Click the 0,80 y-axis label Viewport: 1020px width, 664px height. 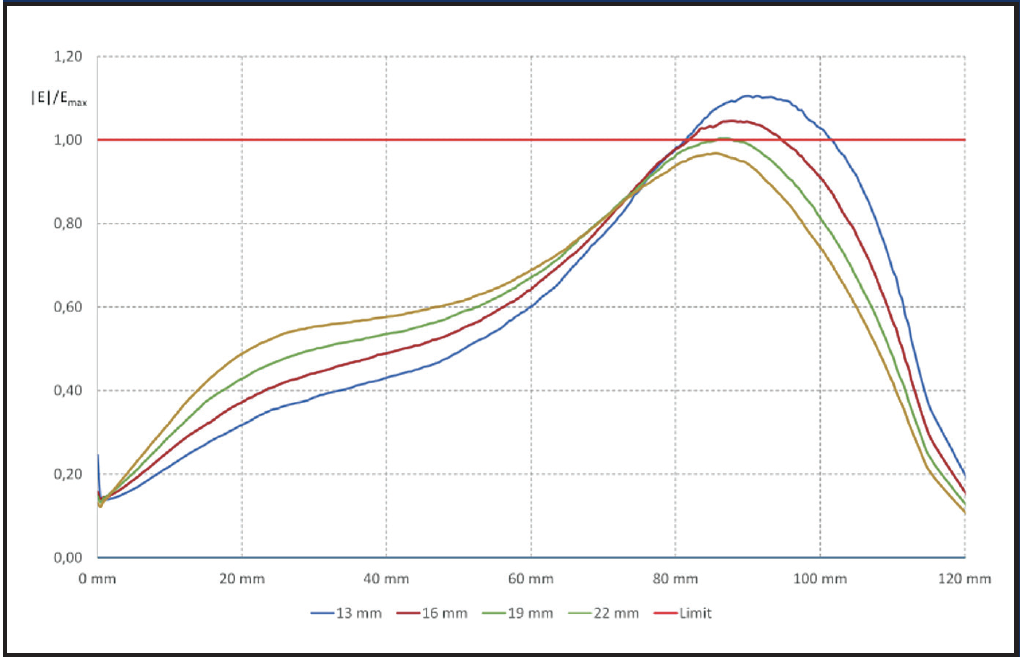(68, 224)
